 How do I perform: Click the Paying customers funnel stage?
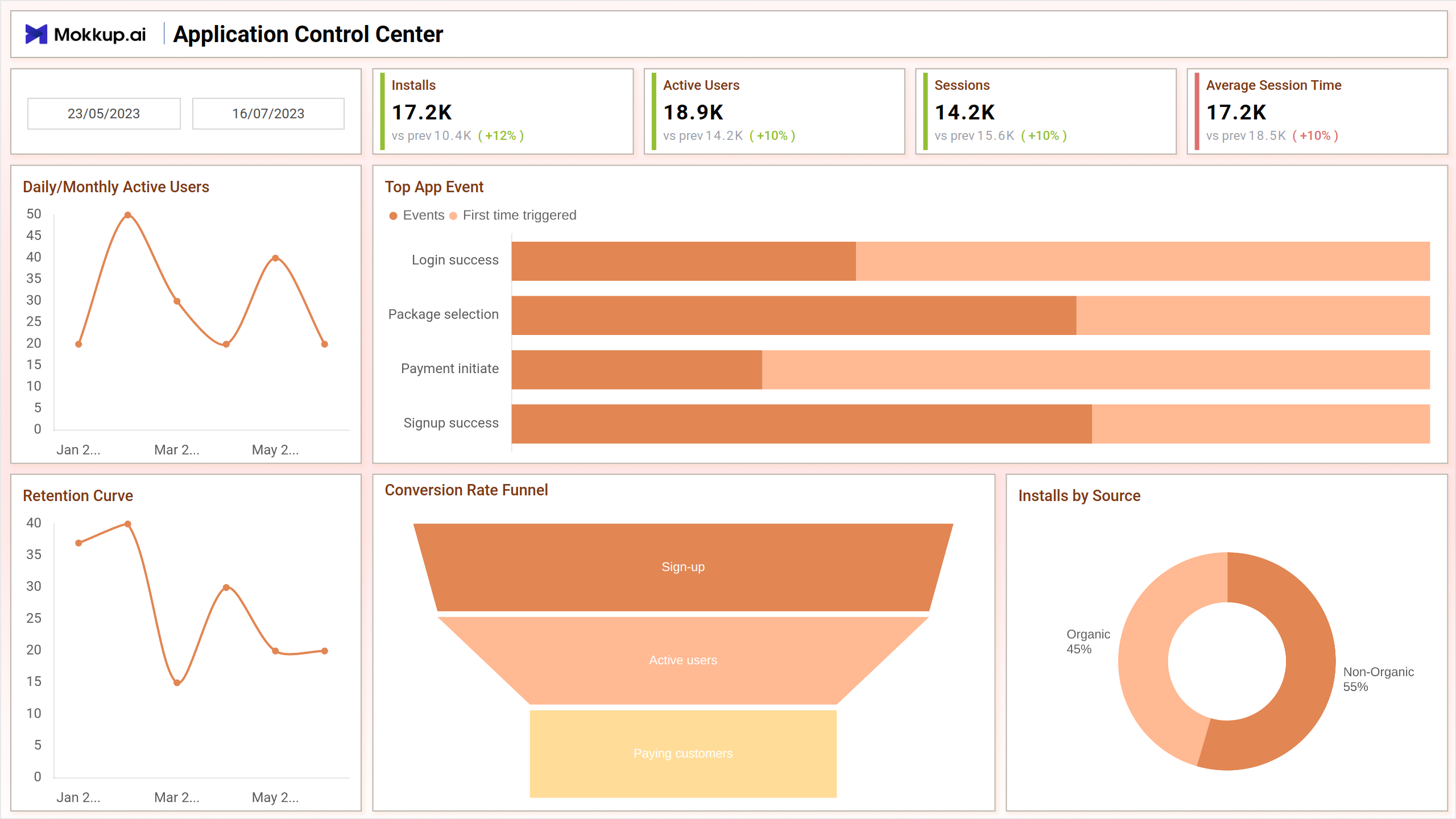683,754
